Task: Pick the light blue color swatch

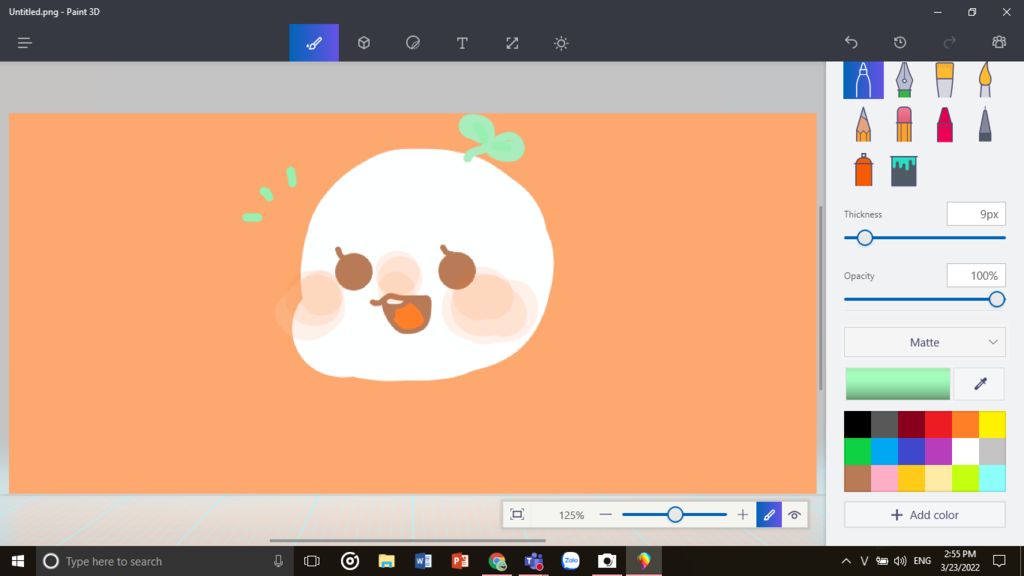Action: click(x=884, y=451)
